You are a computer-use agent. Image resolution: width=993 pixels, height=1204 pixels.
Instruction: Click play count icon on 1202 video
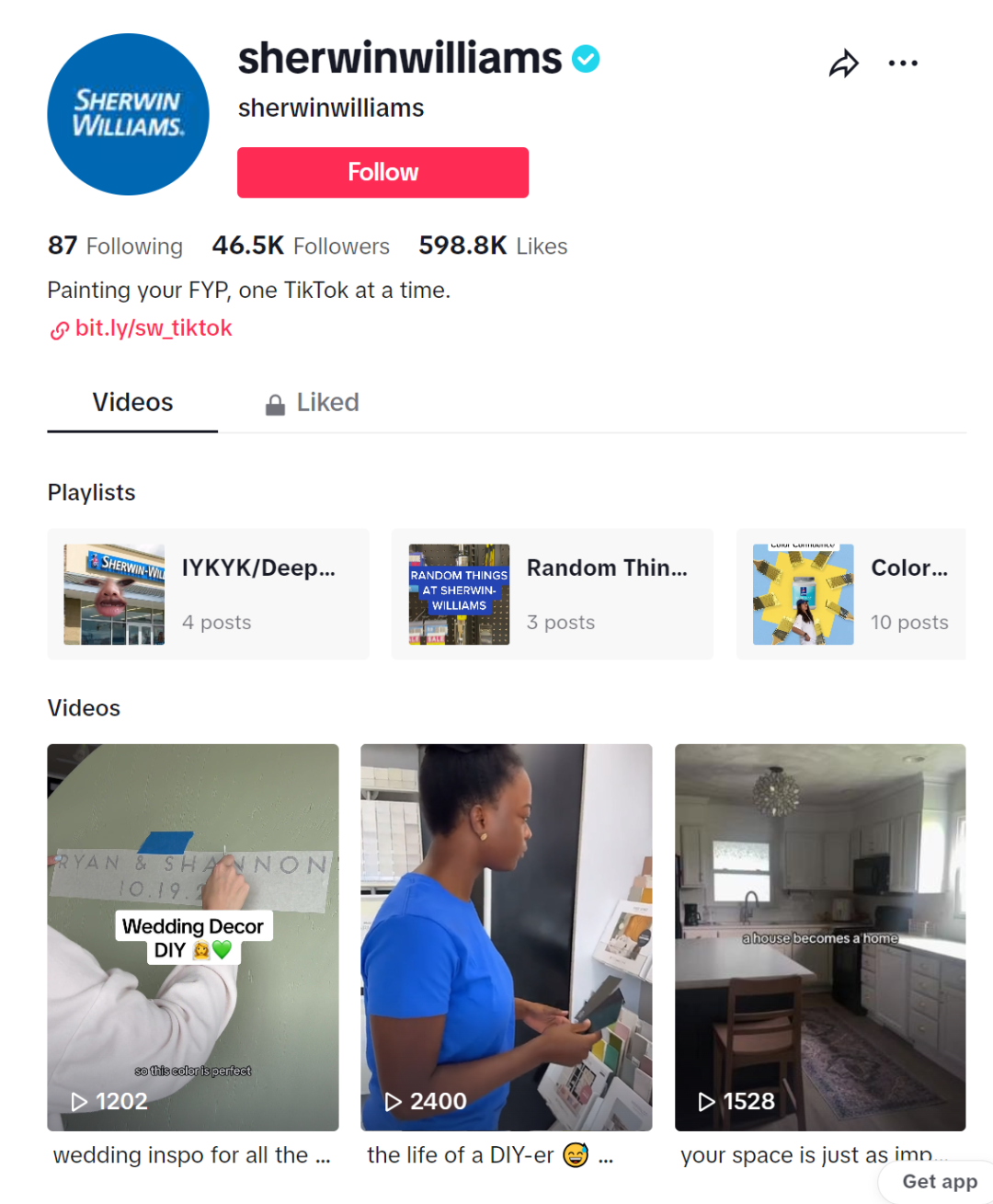tap(80, 1101)
